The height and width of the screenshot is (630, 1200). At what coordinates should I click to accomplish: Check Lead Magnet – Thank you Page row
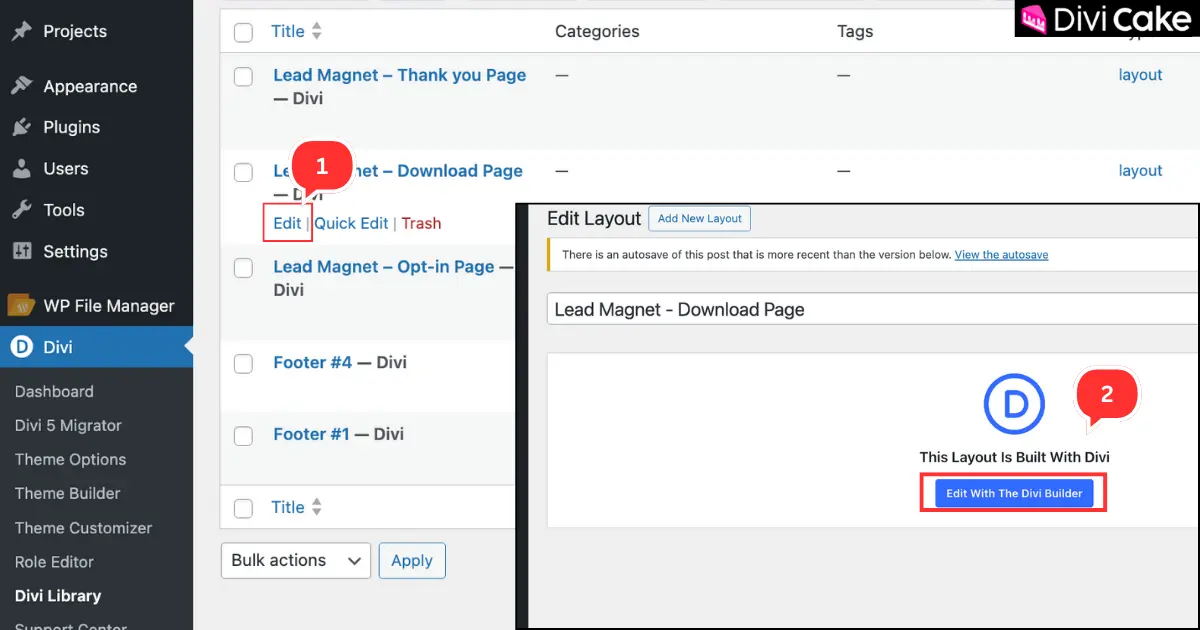pos(243,76)
